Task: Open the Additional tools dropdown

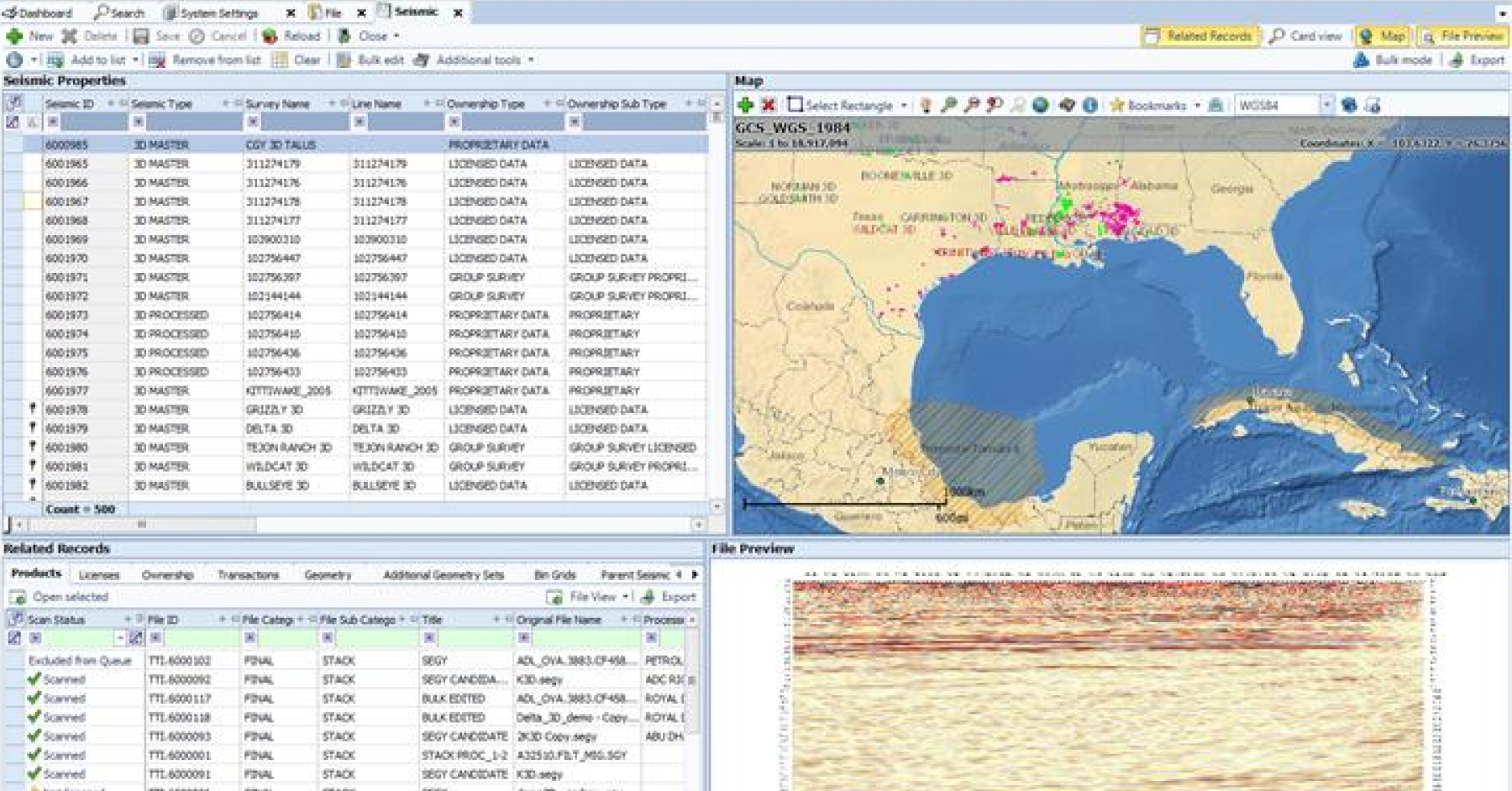Action: pyautogui.click(x=530, y=60)
